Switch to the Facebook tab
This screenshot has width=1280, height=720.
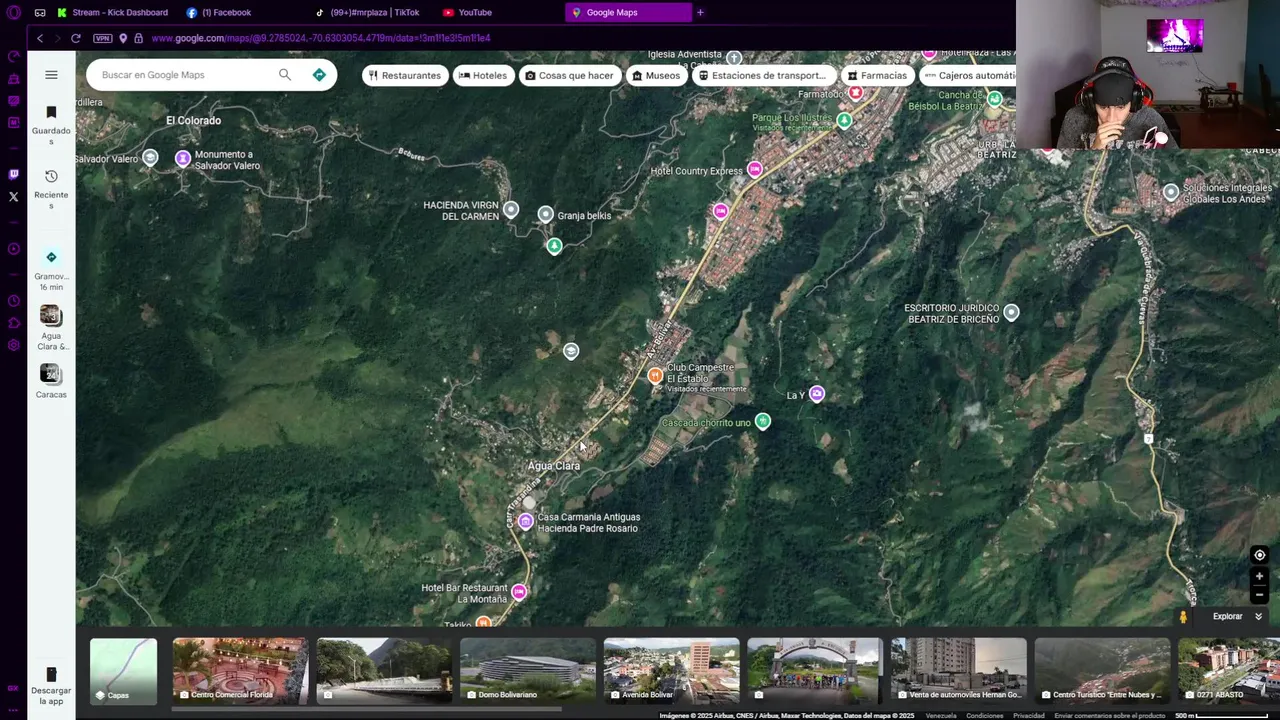pos(220,12)
